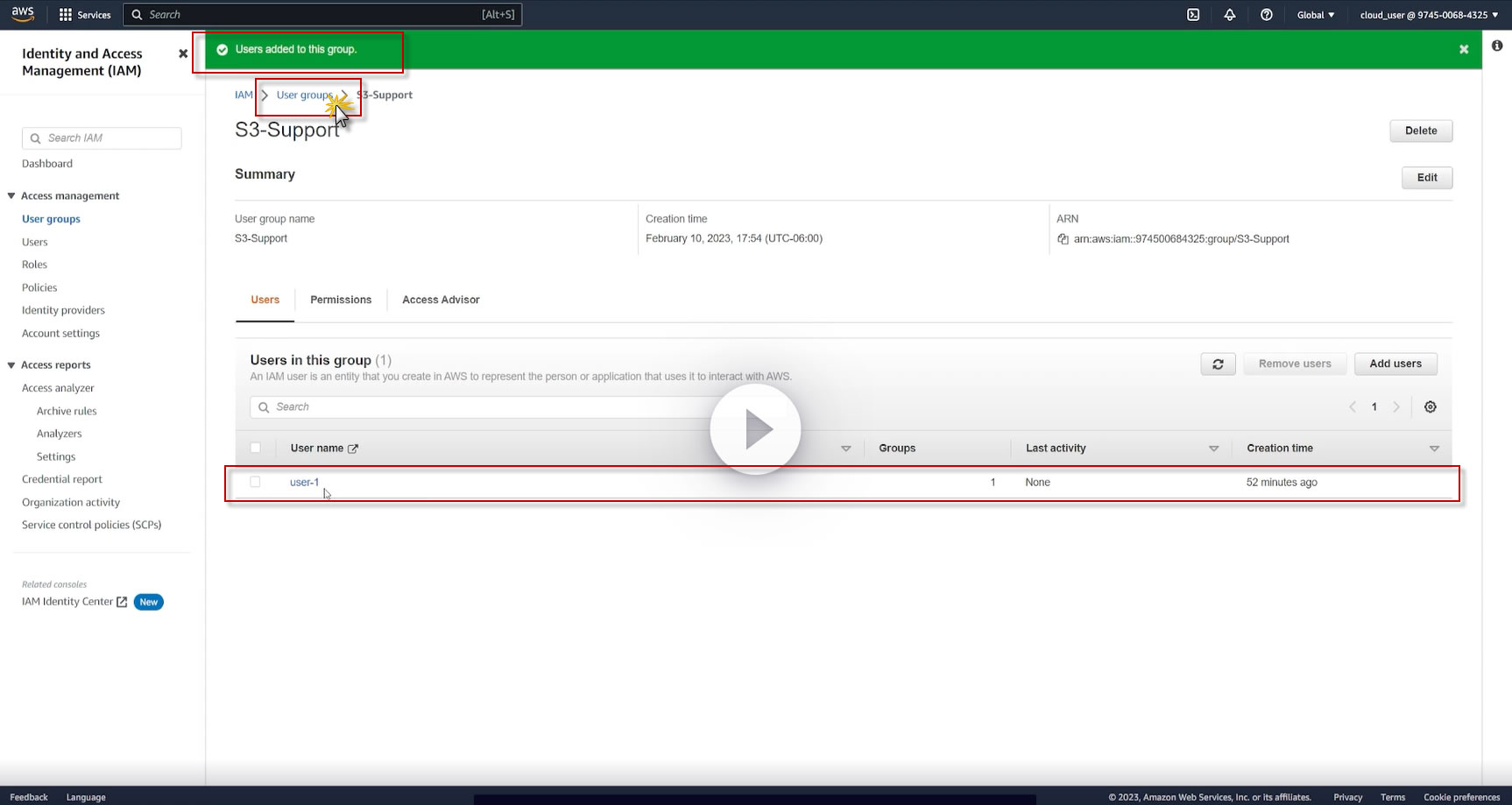Go to previous page of users
Image resolution: width=1512 pixels, height=805 pixels.
pyautogui.click(x=1353, y=407)
